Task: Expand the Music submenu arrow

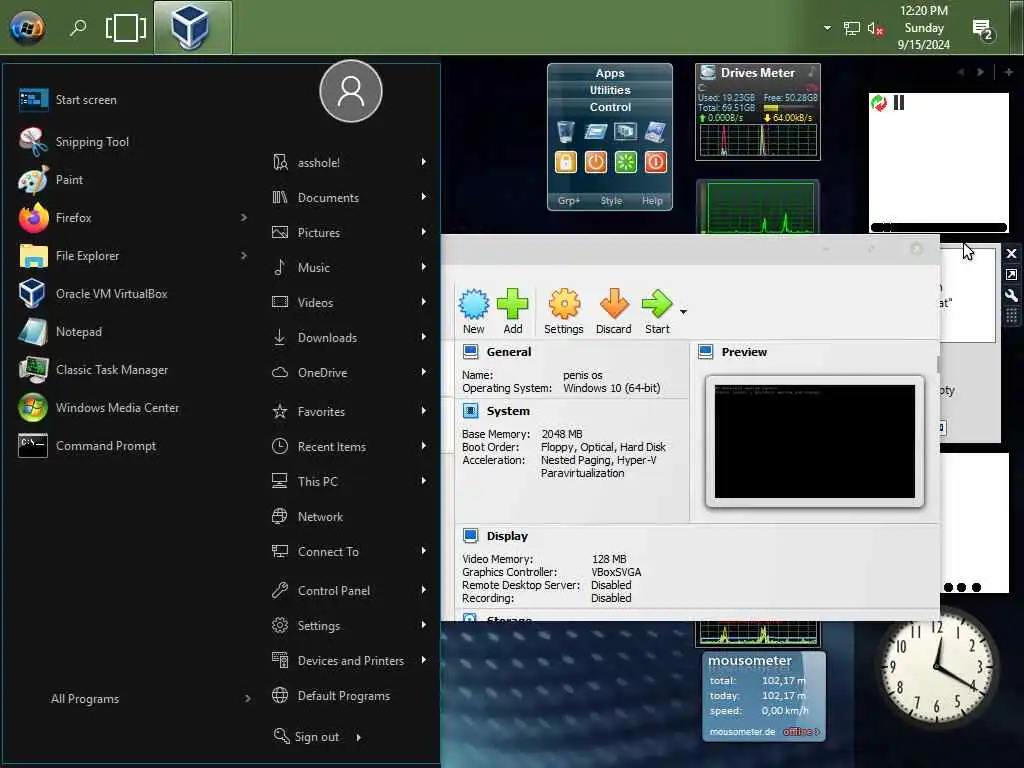Action: [424, 267]
